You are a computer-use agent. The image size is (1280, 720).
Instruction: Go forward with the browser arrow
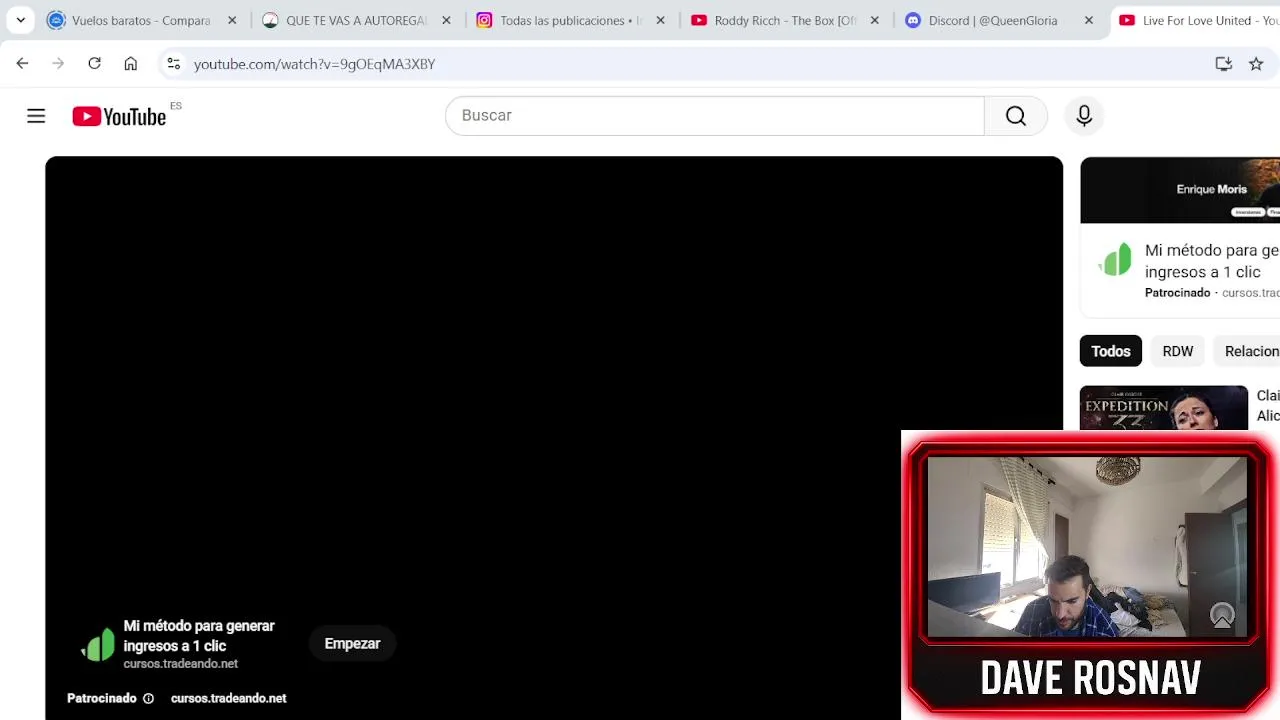pyautogui.click(x=58, y=63)
